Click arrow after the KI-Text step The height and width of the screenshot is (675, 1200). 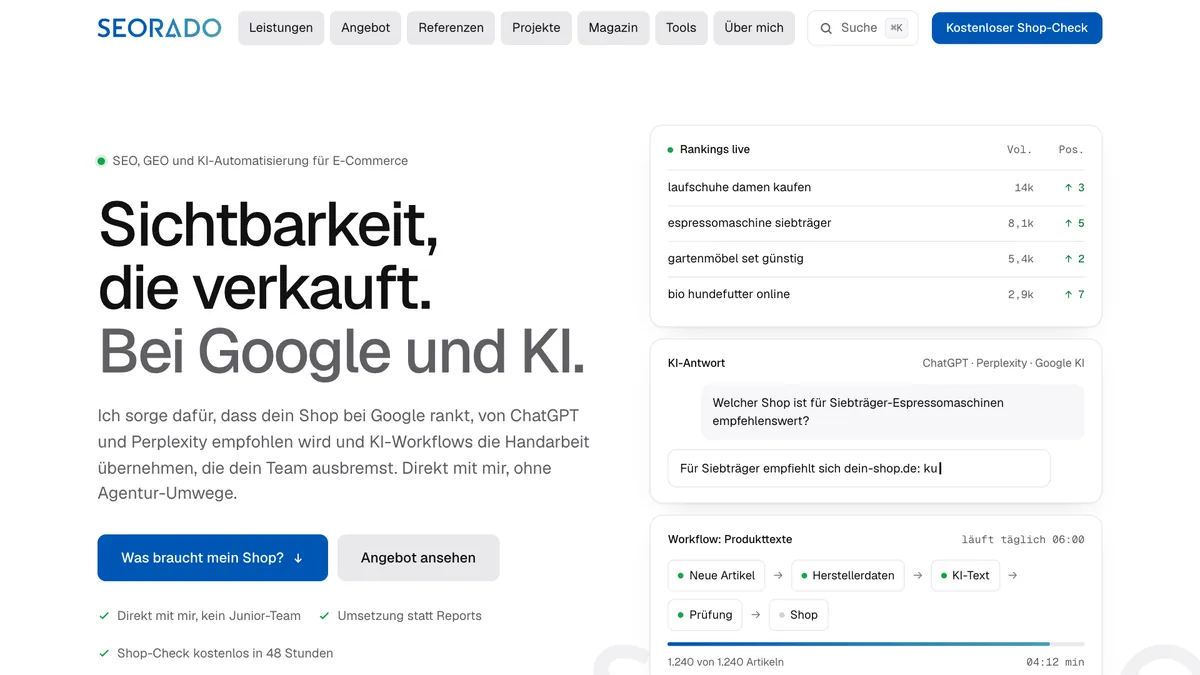coord(1013,576)
